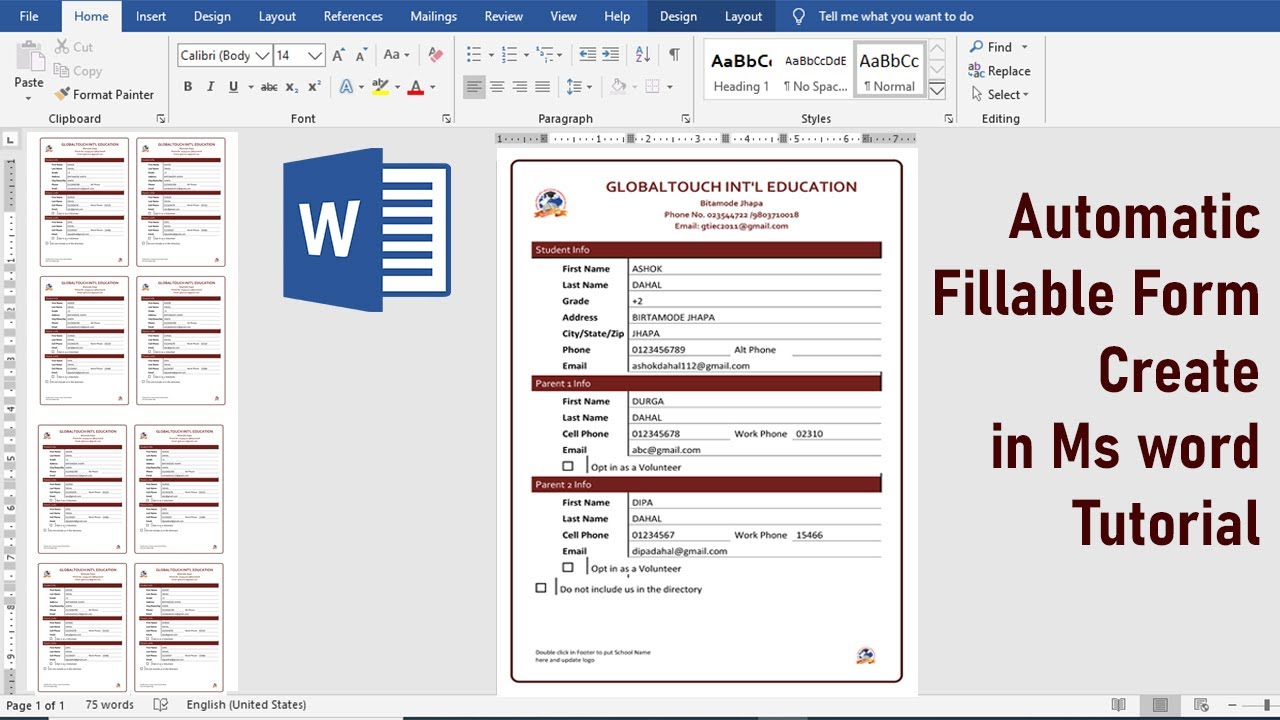This screenshot has width=1280, height=720.
Task: Apply superscript formatting
Action: click(x=314, y=87)
